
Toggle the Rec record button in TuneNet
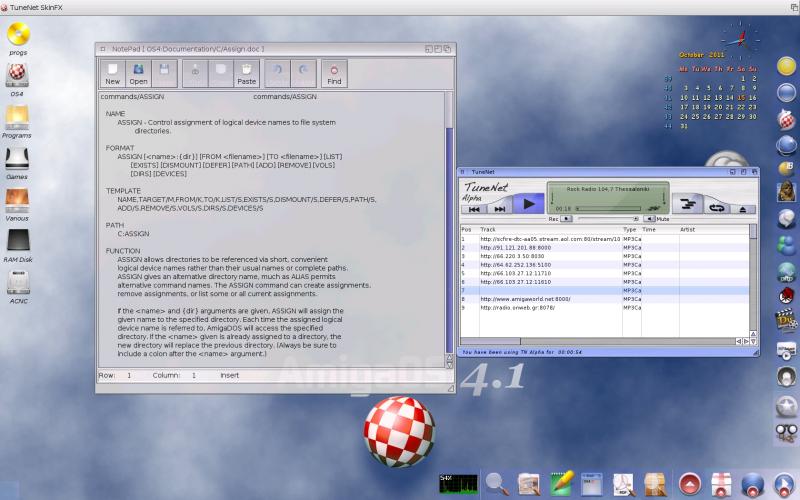[x=565, y=218]
